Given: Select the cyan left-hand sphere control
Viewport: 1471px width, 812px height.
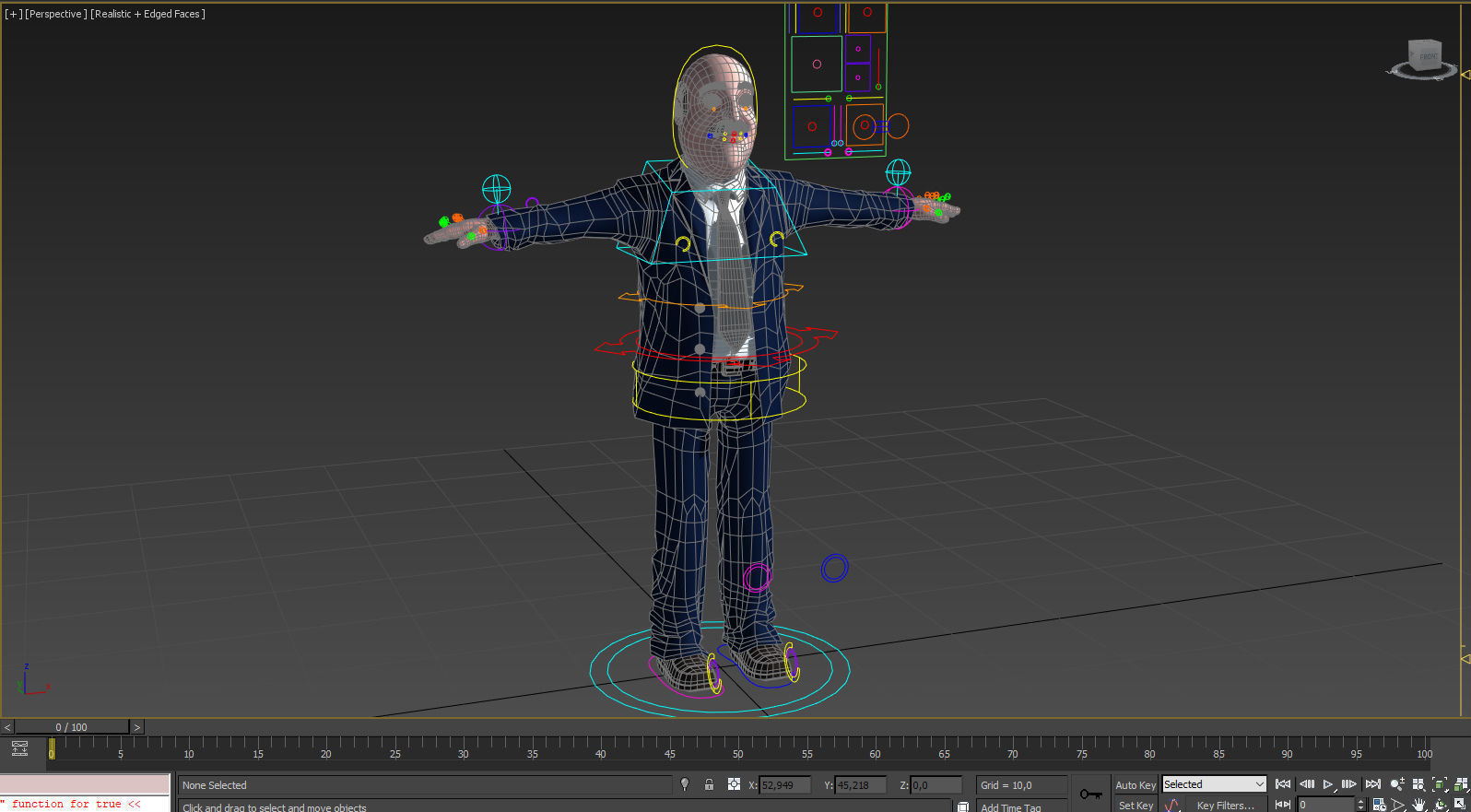Looking at the screenshot, I should pos(497,188).
